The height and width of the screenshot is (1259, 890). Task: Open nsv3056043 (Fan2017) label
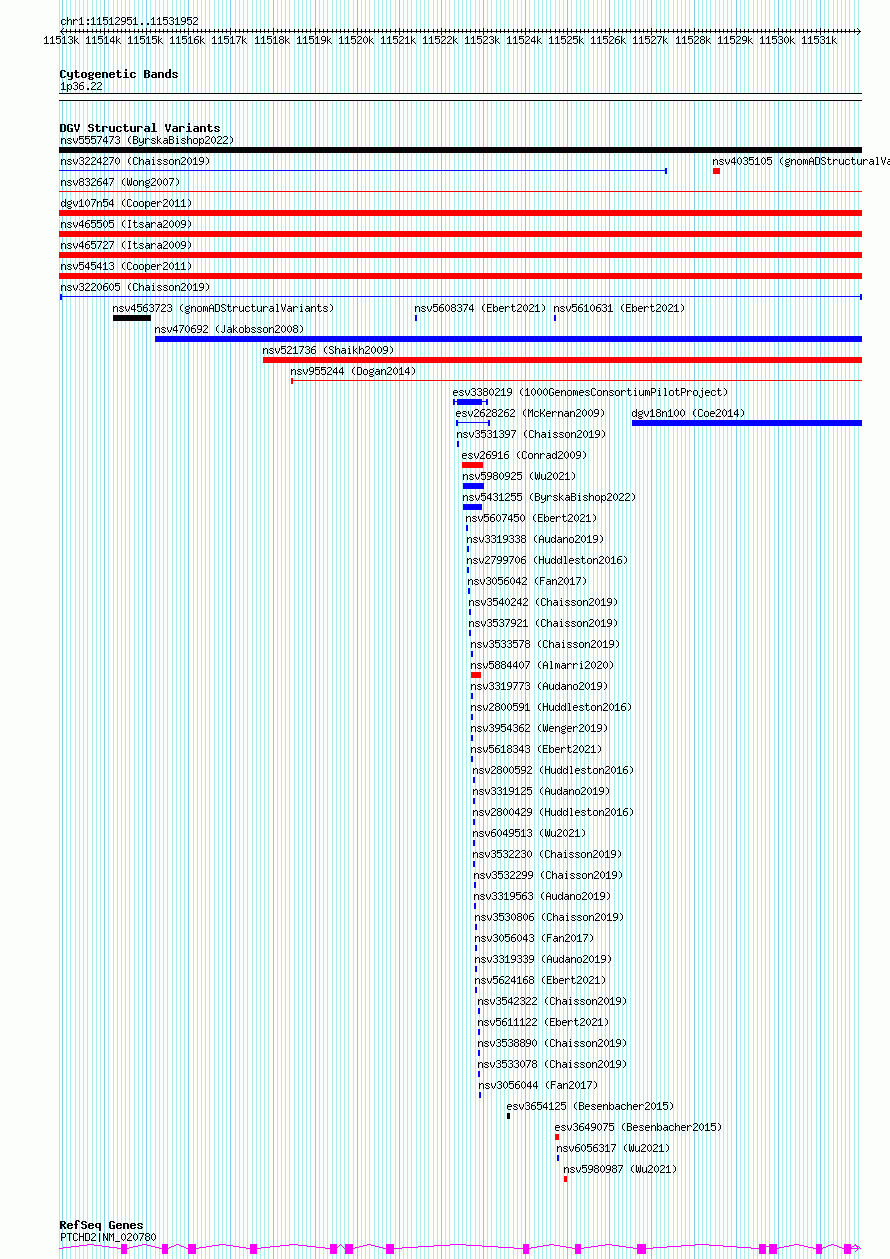click(534, 938)
